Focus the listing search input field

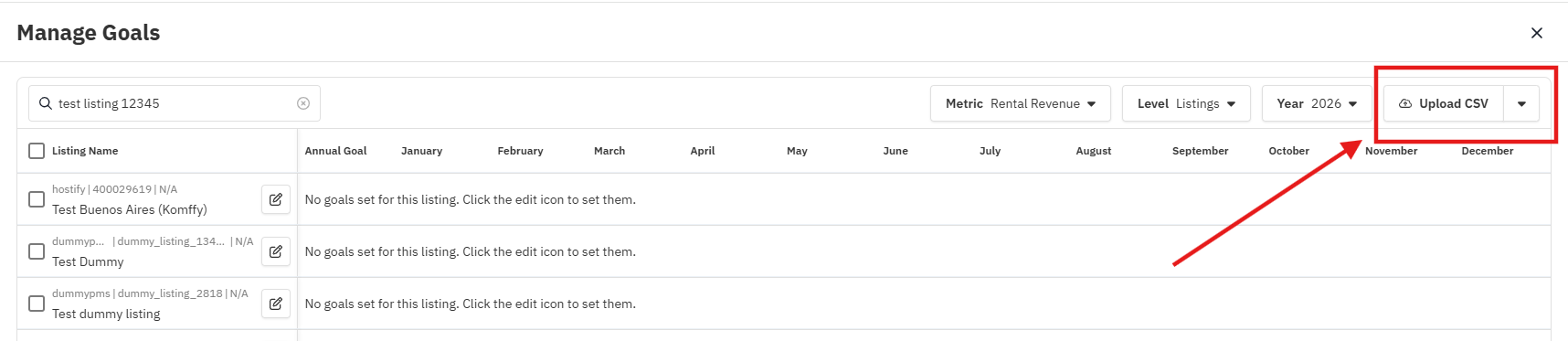coord(175,103)
